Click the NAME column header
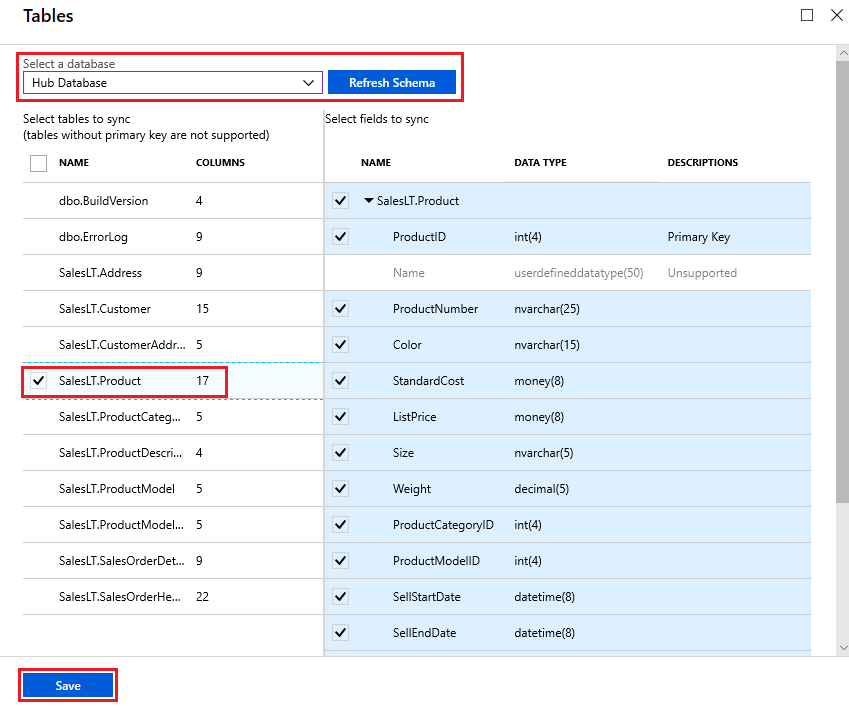Screen dimensions: 849x707 pyautogui.click(x=75, y=163)
